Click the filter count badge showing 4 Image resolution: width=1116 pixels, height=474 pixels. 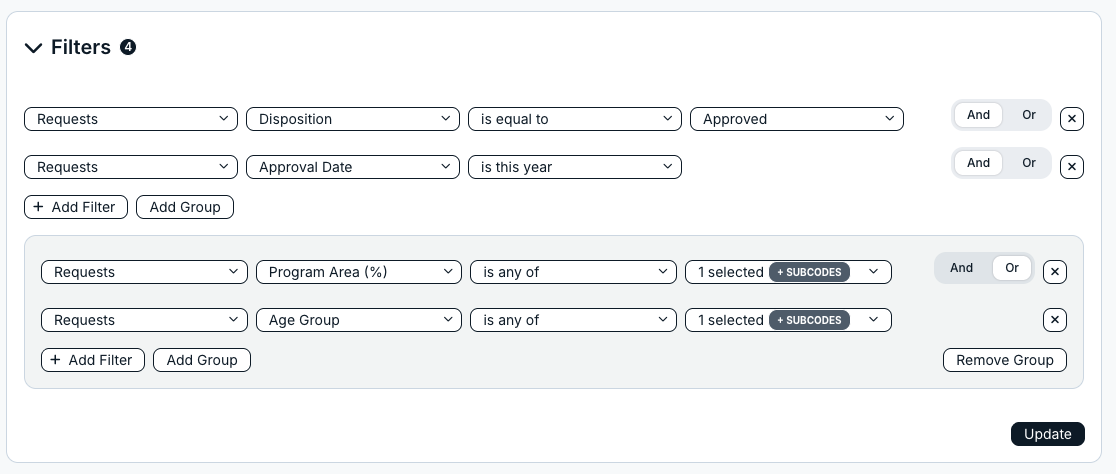click(x=128, y=47)
